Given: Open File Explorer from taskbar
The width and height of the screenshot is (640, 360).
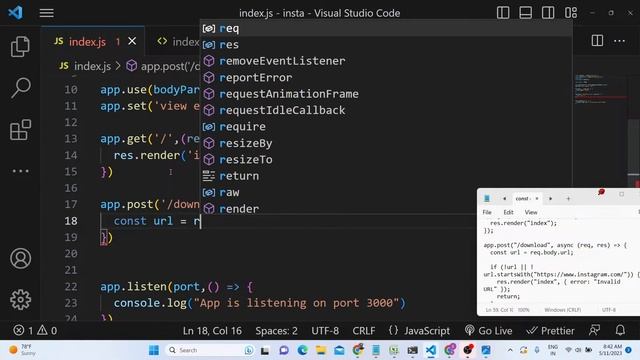Looking at the screenshot, I should click(321, 350).
